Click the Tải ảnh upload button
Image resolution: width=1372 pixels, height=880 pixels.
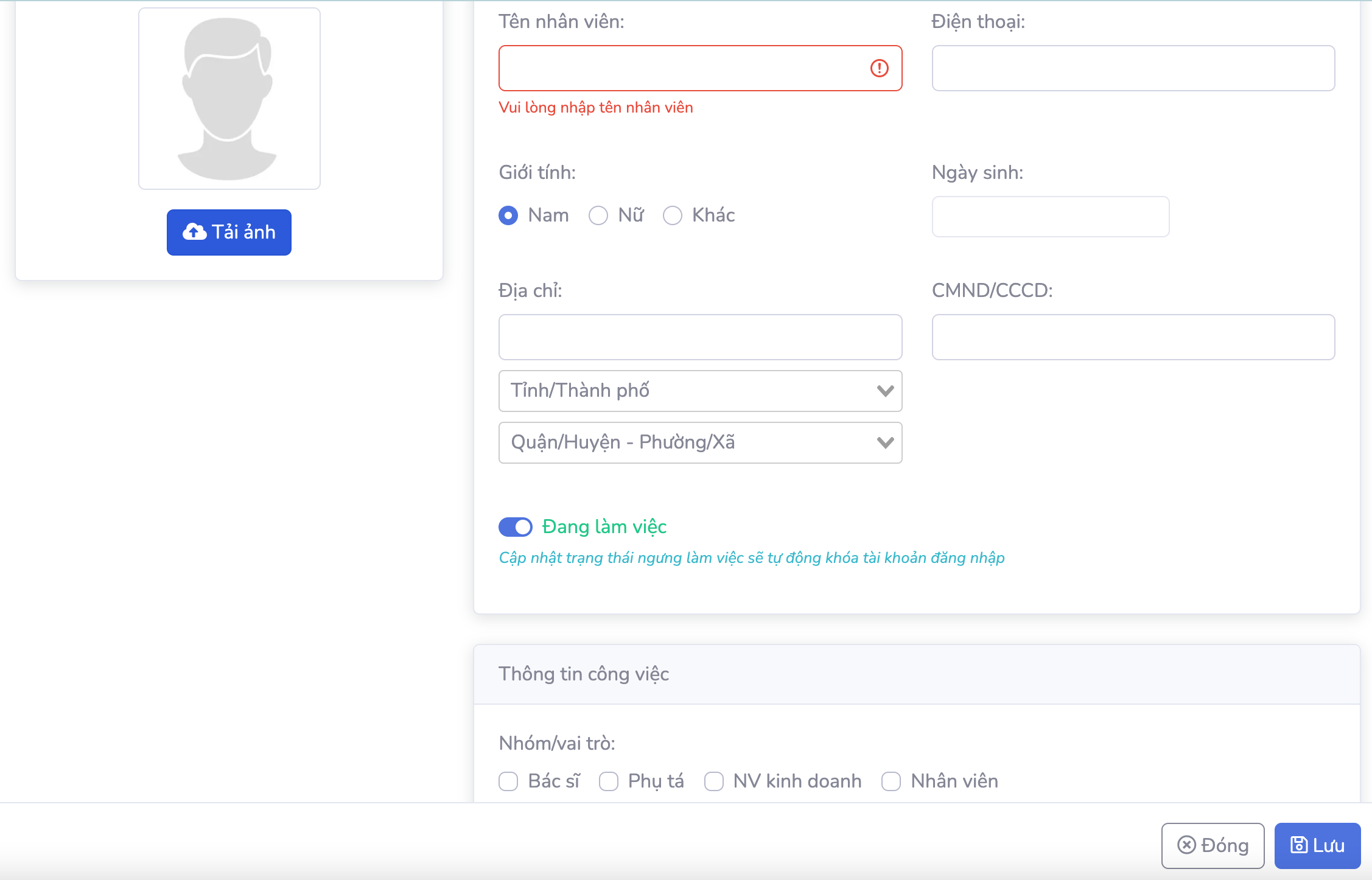coord(229,232)
